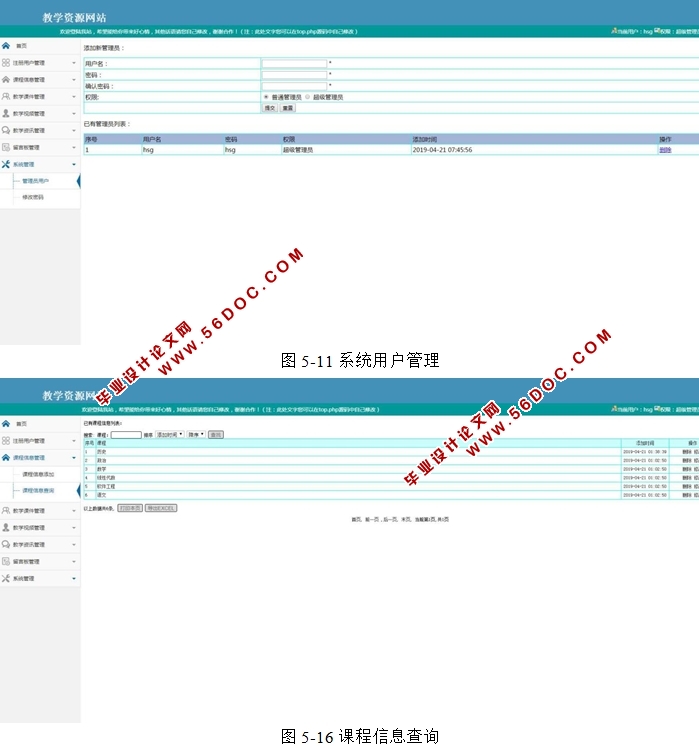
Task: Expand 教学视频管理 arrow in Figure 5-11 sidebar
Action: [x=74, y=114]
